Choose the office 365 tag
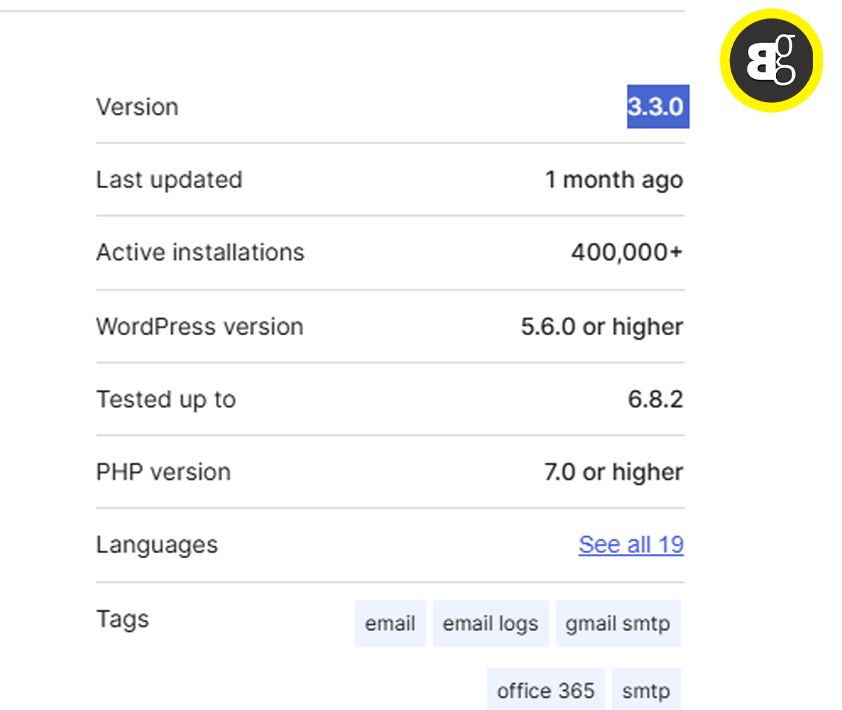 [x=546, y=691]
